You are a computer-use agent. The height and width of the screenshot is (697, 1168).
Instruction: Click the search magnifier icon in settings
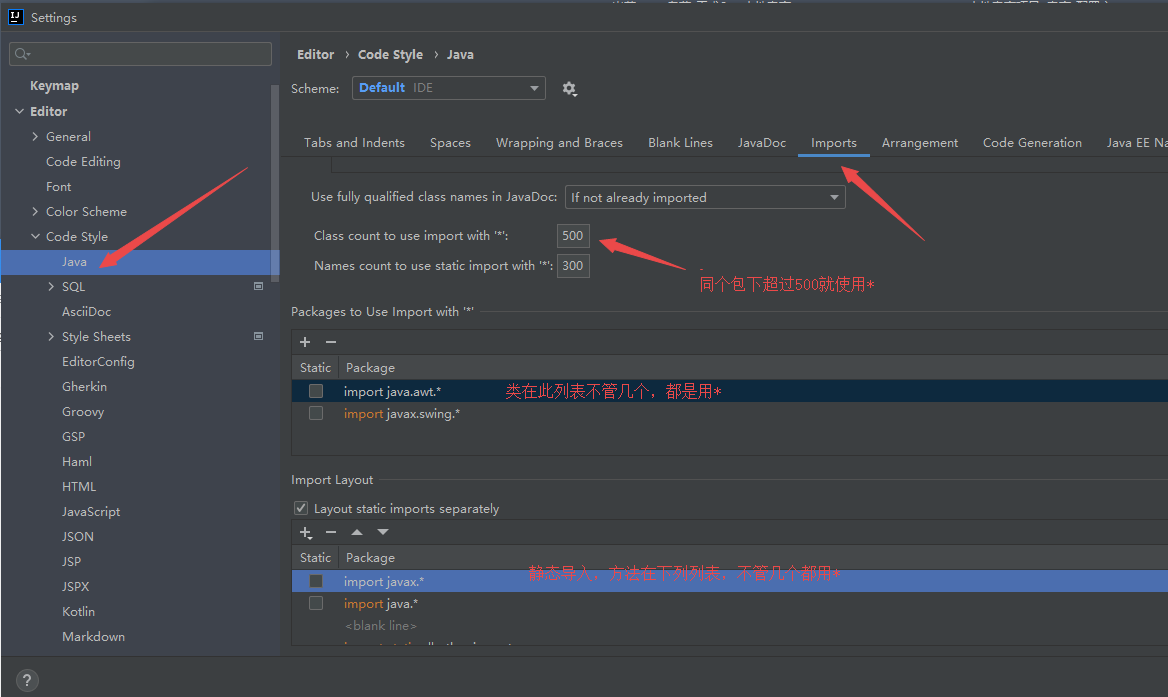click(22, 54)
